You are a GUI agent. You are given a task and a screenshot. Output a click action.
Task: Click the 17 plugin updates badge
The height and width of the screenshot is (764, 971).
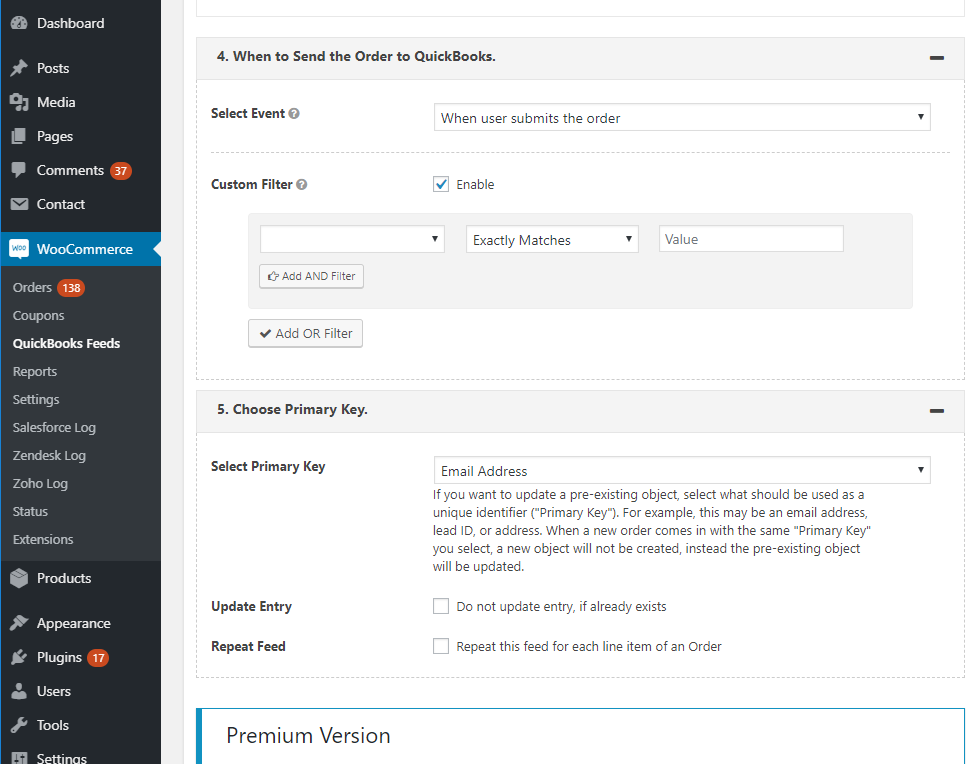(98, 658)
